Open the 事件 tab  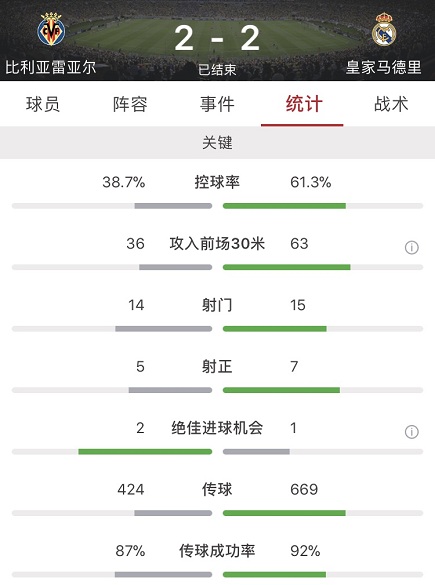(x=217, y=104)
